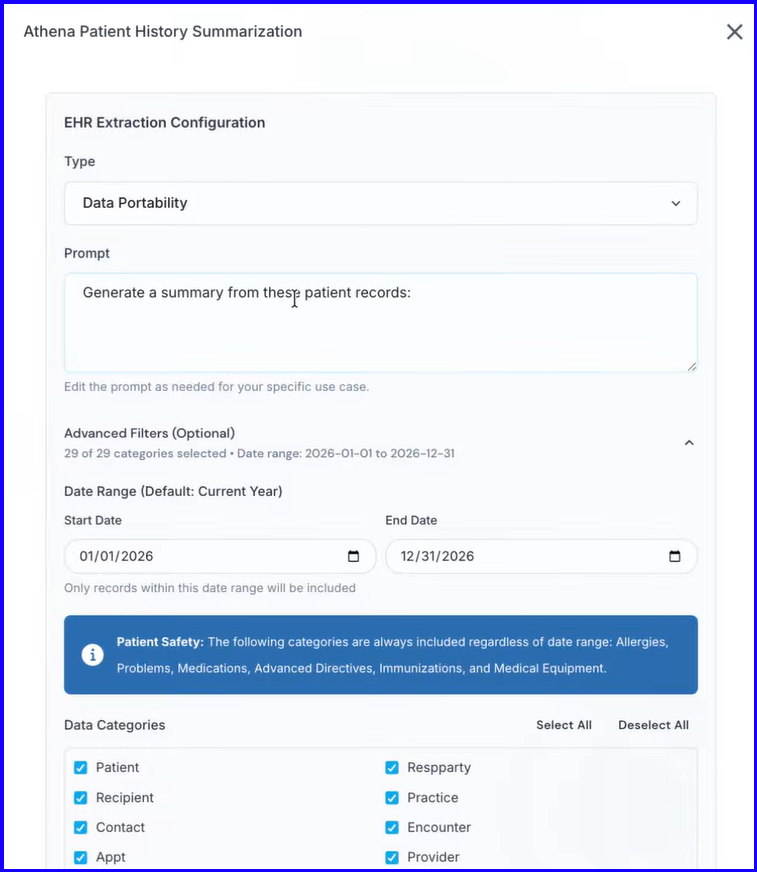Untick the Appt data category
The width and height of the screenshot is (757, 872).
tap(81, 857)
